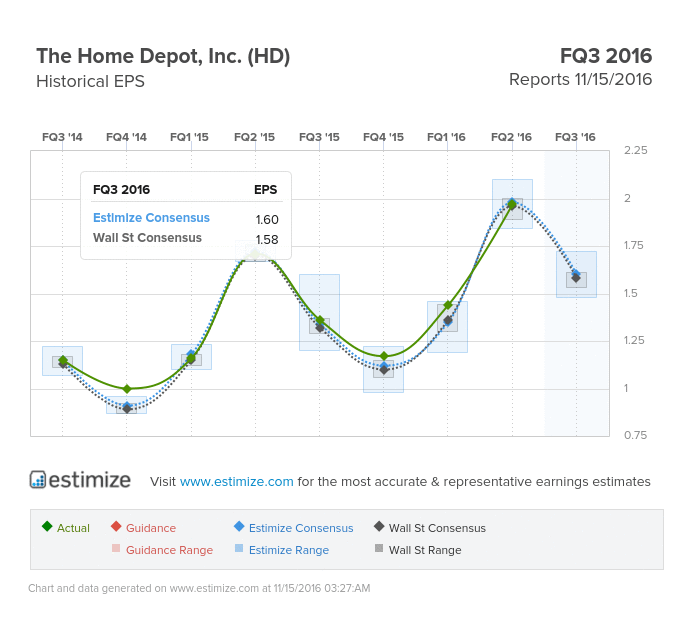The height and width of the screenshot is (620, 685).
Task: Click the FQ2 '16 quarter label
Action: click(x=511, y=137)
